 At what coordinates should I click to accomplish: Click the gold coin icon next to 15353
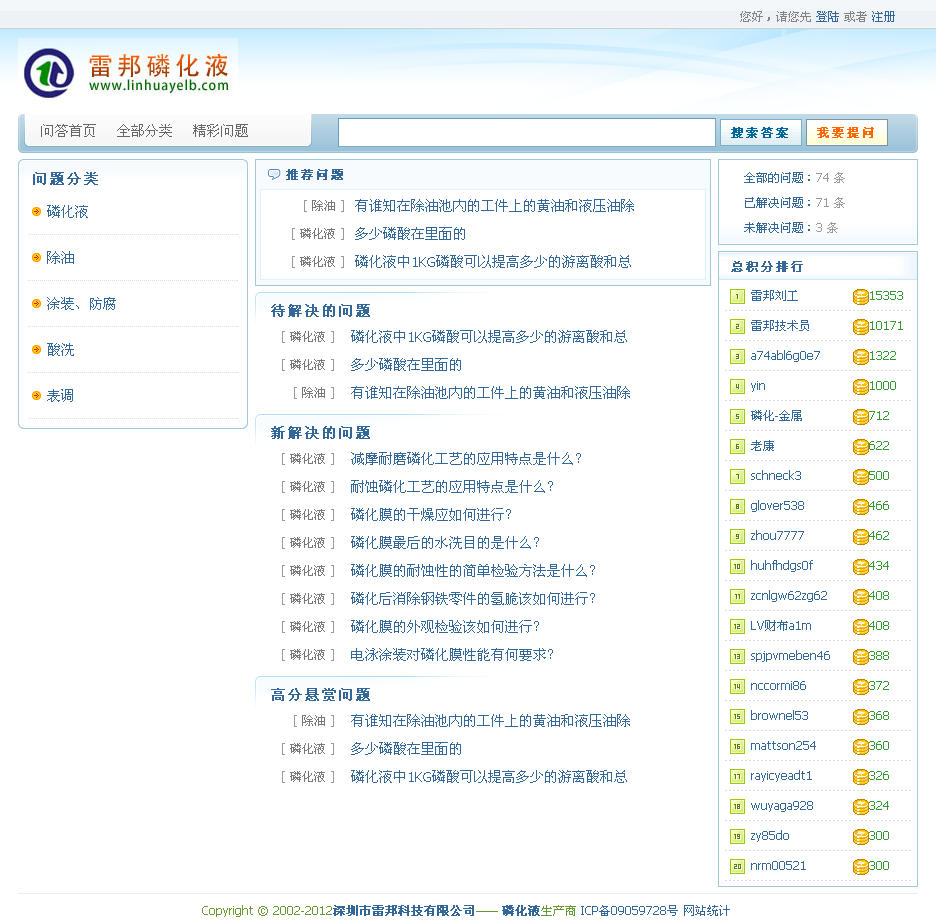(x=860, y=296)
